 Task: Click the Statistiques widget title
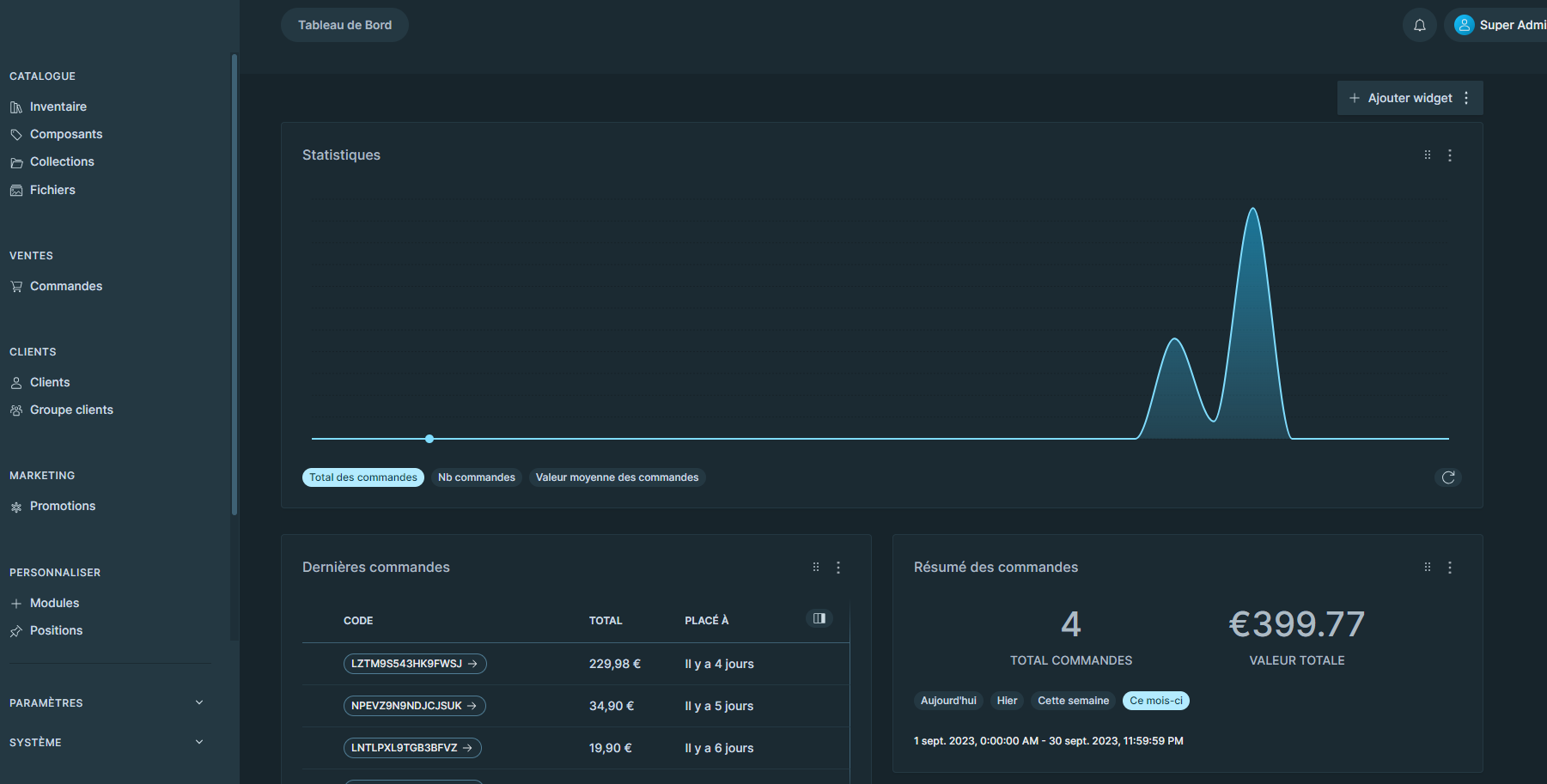341,155
